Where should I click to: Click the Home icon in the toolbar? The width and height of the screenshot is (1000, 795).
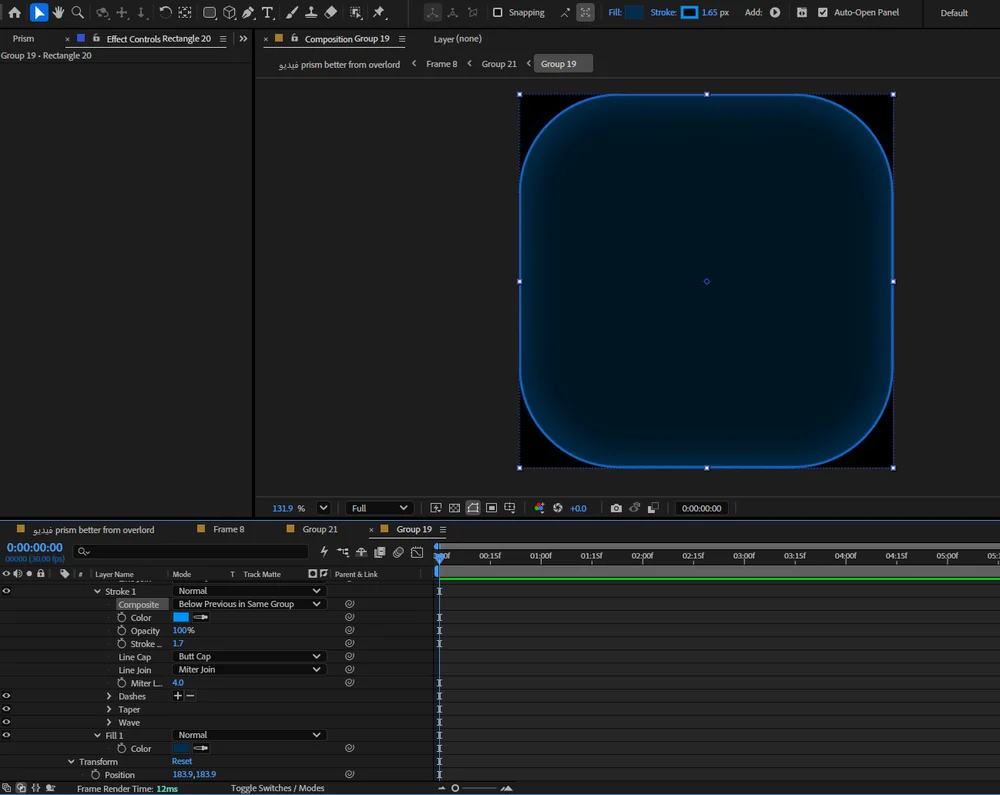tap(15, 12)
